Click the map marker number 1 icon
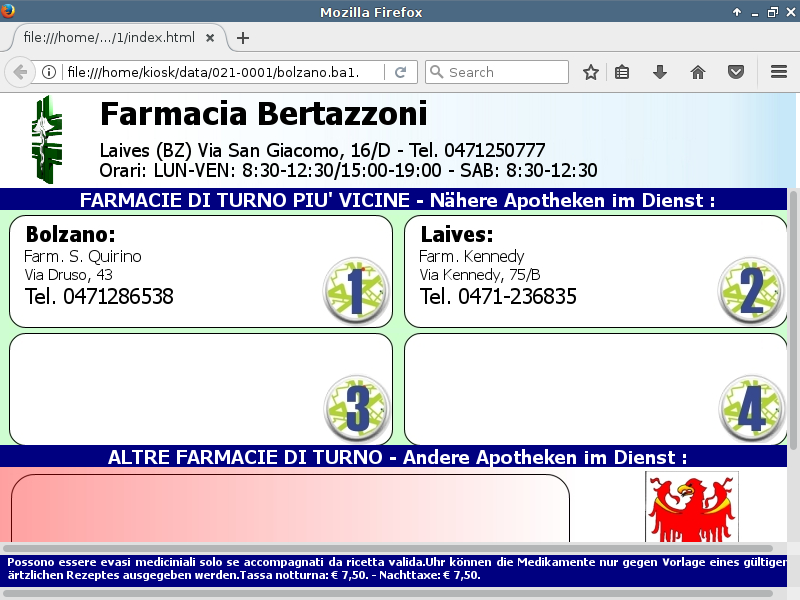 tap(356, 291)
